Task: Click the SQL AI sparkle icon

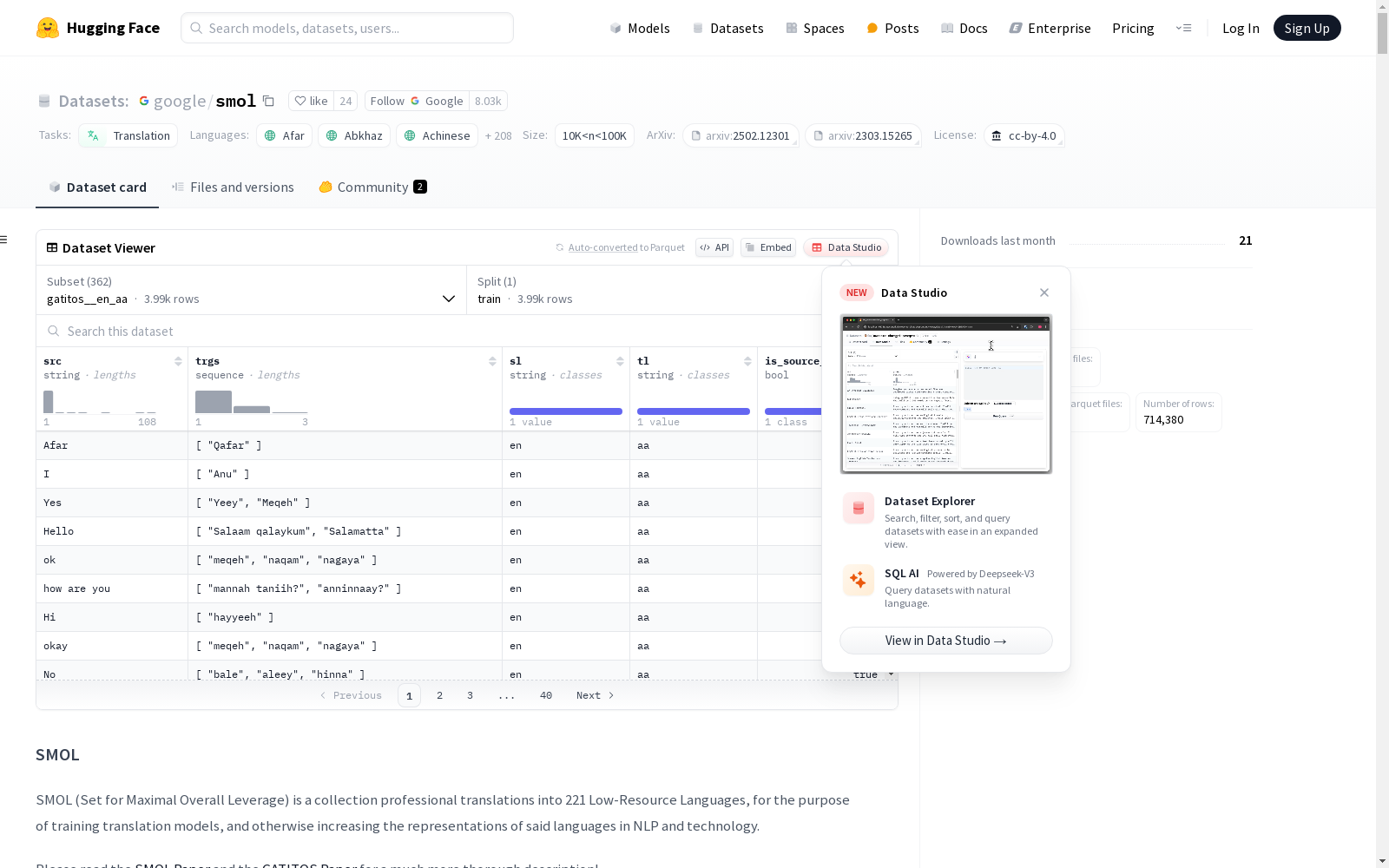Action: coord(859,580)
